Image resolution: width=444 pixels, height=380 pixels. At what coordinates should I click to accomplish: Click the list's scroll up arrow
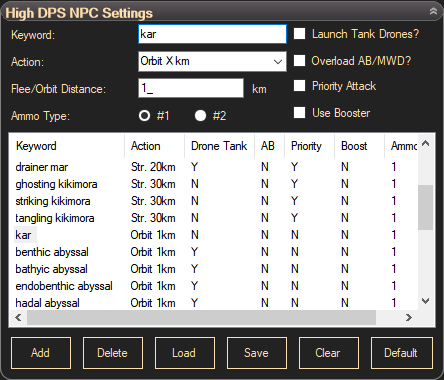tap(425, 143)
